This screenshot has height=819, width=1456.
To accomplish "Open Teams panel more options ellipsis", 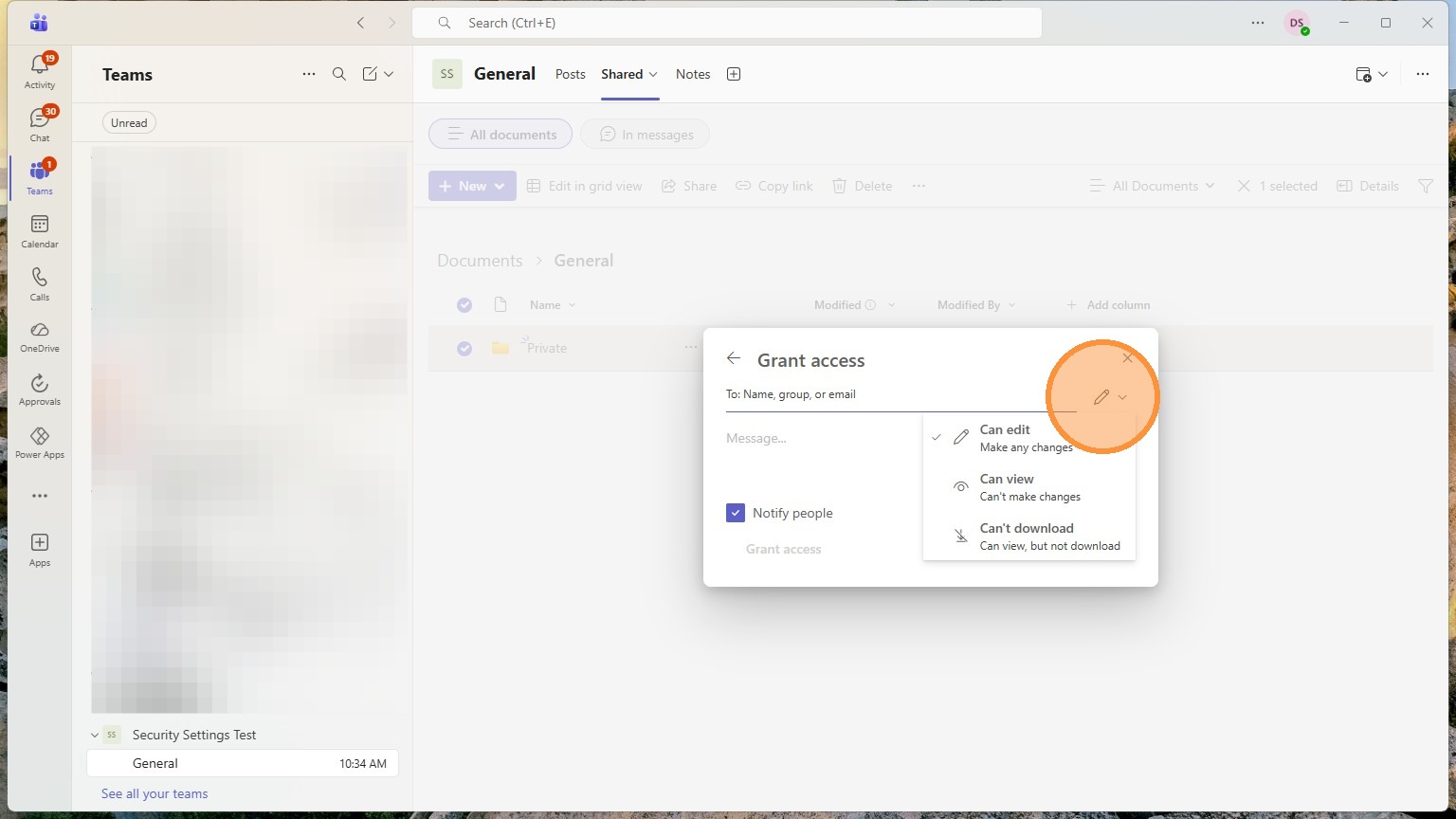I will 309,74.
